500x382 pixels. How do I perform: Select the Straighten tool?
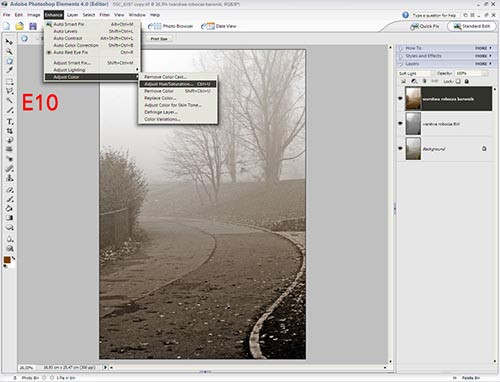coord(9,149)
